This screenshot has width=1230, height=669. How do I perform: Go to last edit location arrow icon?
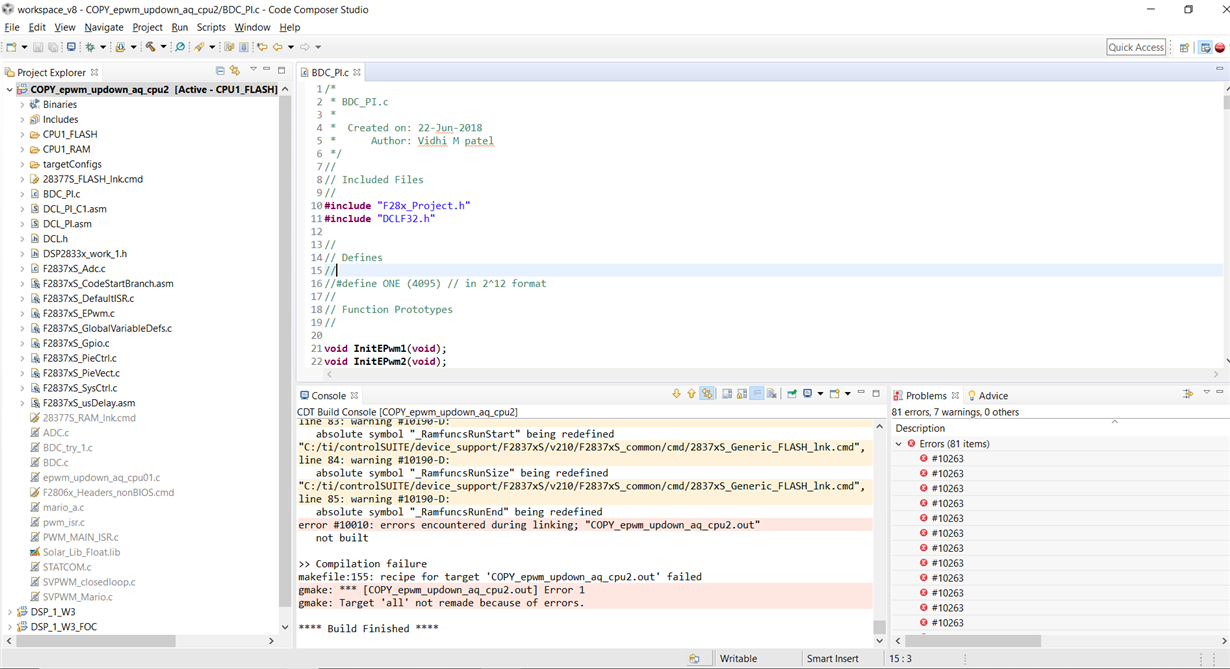pyautogui.click(x=262, y=47)
